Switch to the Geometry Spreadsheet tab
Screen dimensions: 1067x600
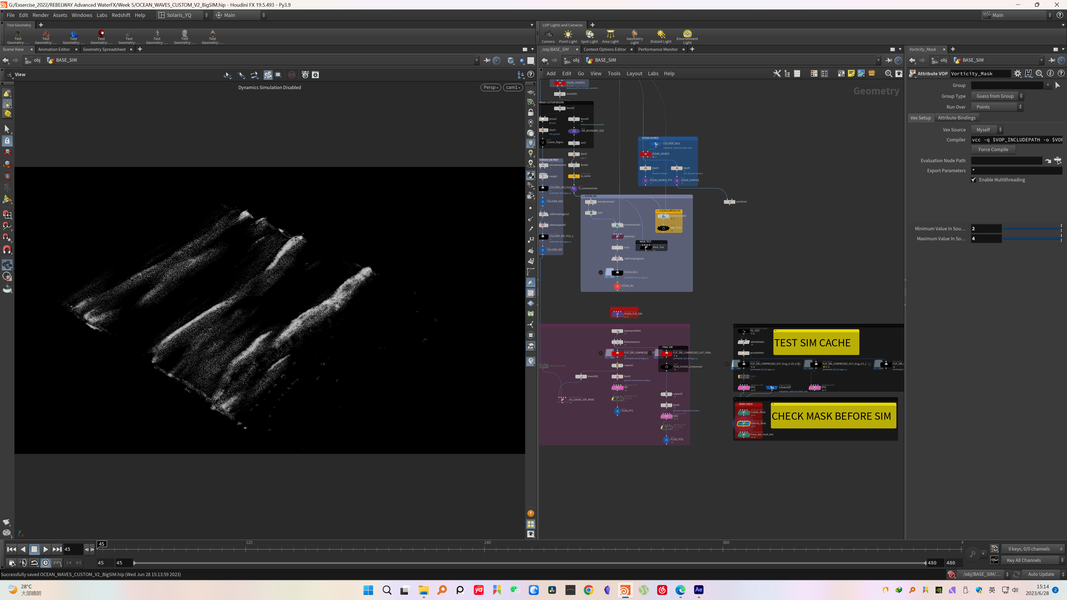tap(104, 49)
